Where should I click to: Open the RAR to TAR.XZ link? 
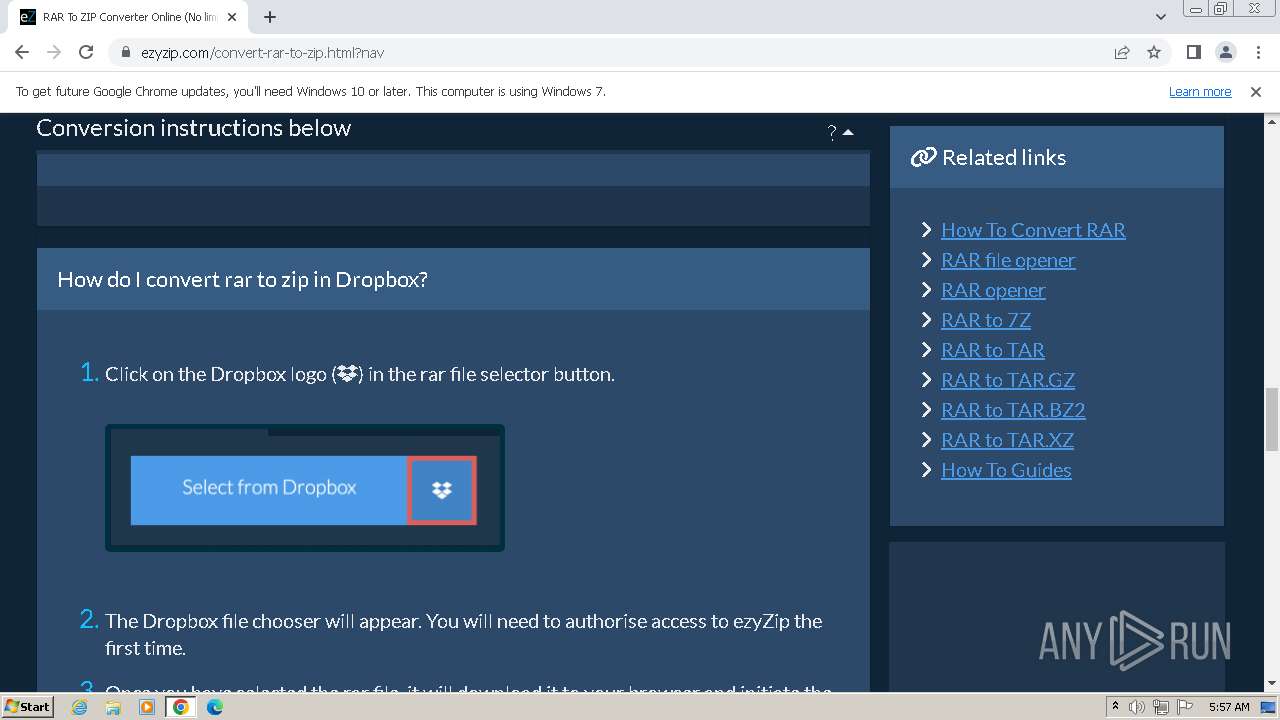coord(1007,440)
